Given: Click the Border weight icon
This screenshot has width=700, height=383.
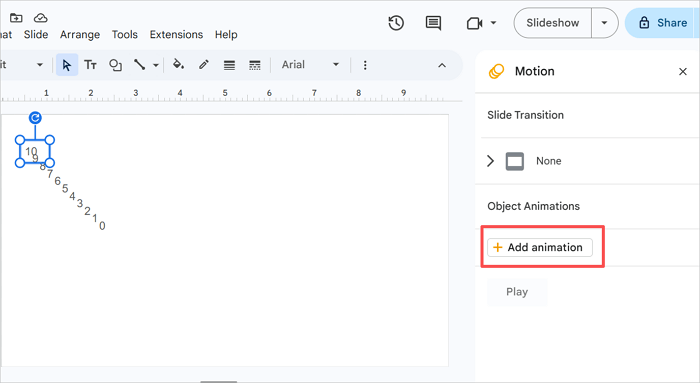Looking at the screenshot, I should [x=229, y=66].
